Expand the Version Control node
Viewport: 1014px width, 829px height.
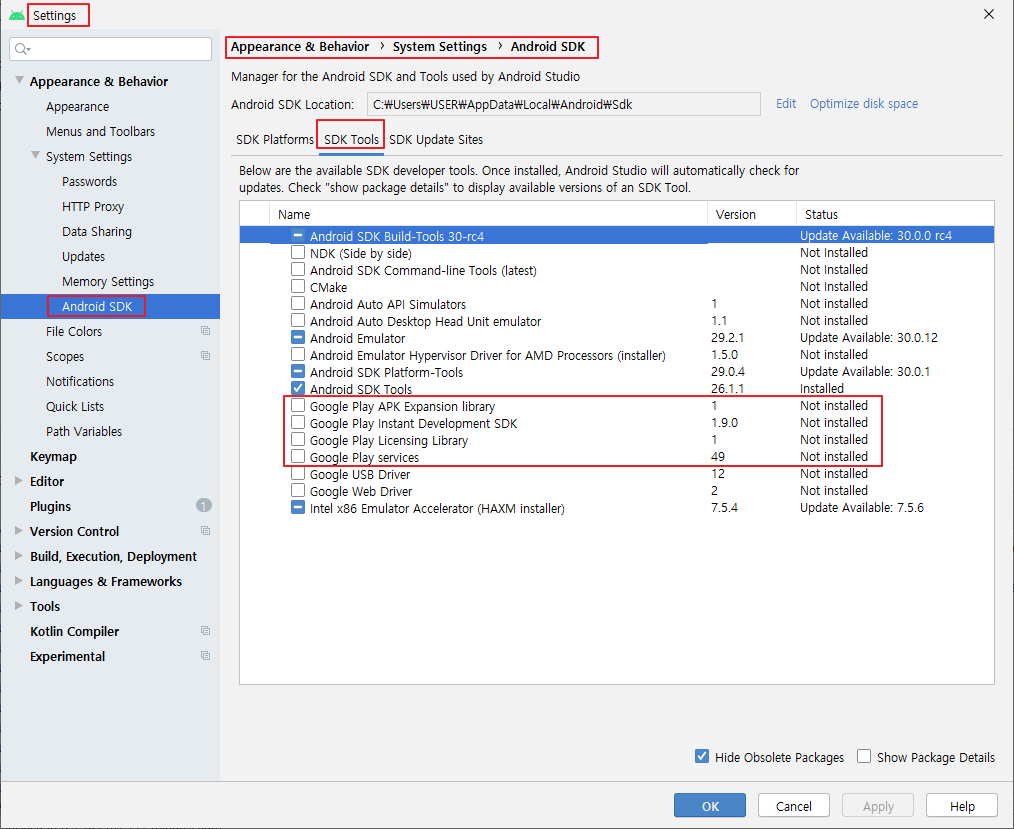tap(19, 530)
